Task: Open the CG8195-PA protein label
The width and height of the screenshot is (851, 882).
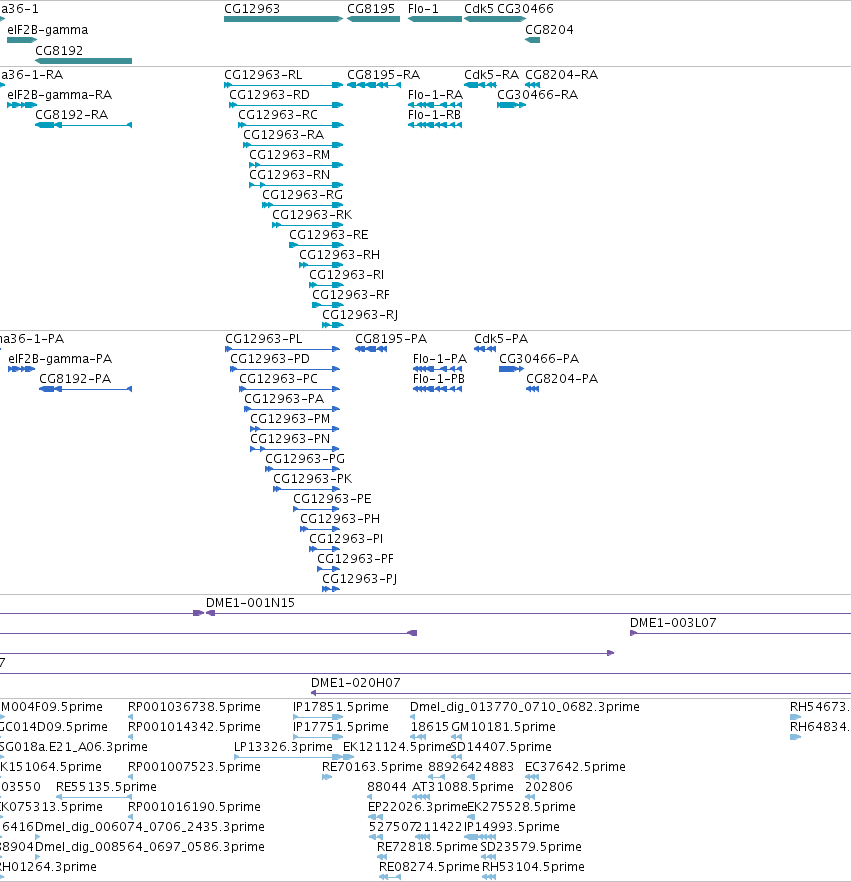Action: [391, 339]
